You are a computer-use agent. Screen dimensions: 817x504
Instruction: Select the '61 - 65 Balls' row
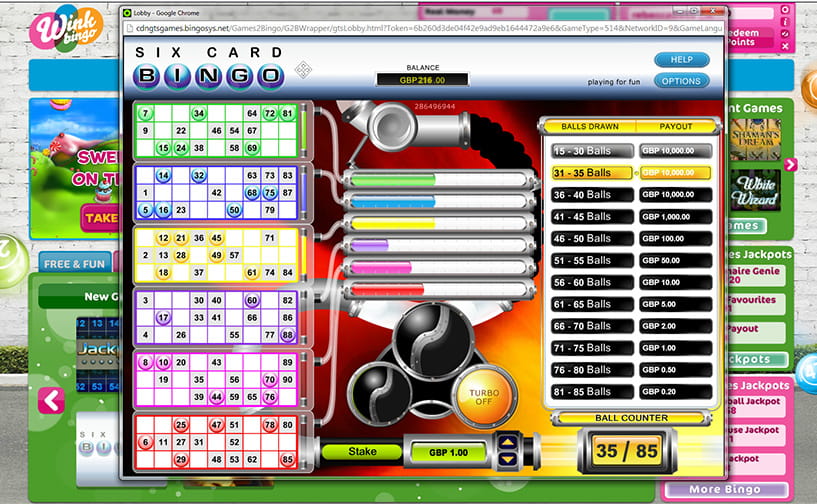592,304
